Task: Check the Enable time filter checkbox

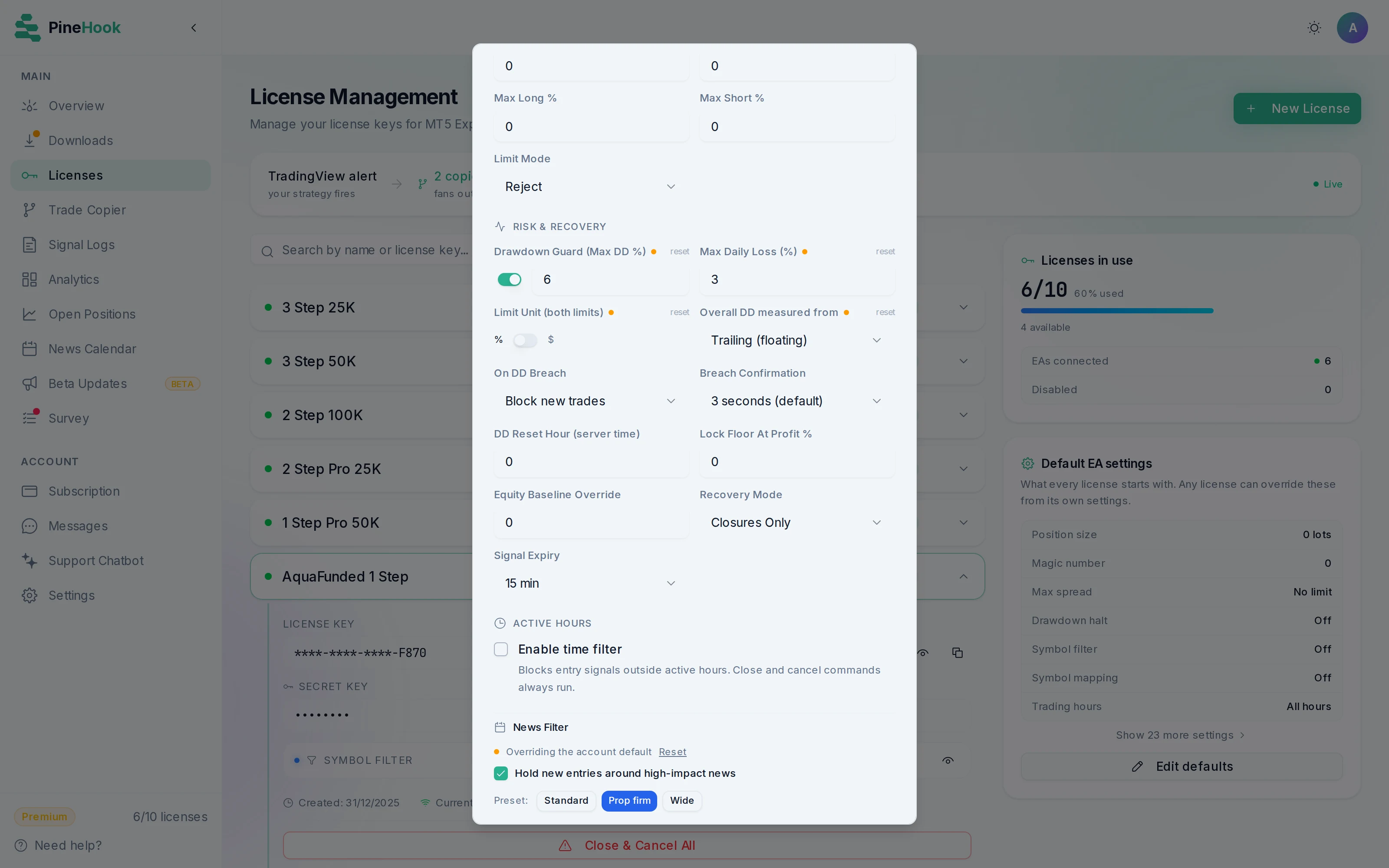Action: coord(501,649)
